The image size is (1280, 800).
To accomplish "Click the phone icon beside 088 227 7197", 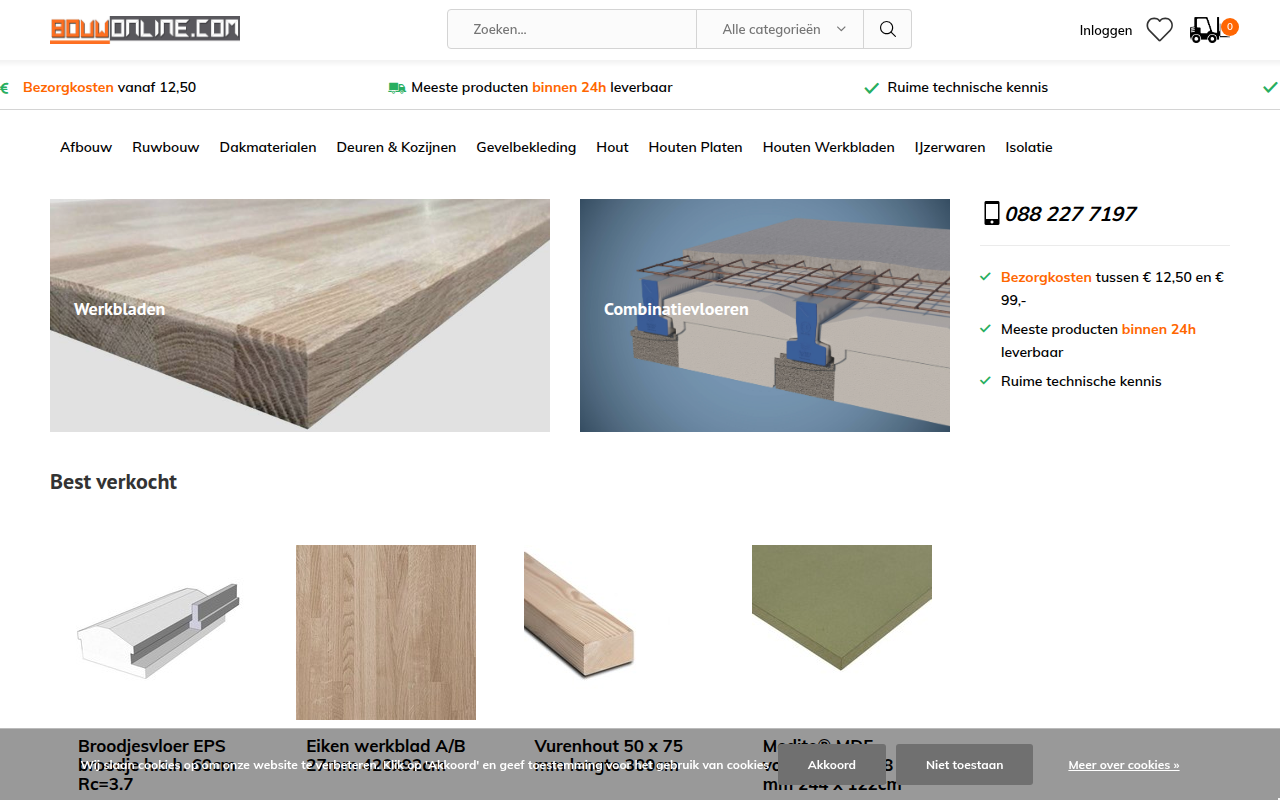I will [x=992, y=213].
